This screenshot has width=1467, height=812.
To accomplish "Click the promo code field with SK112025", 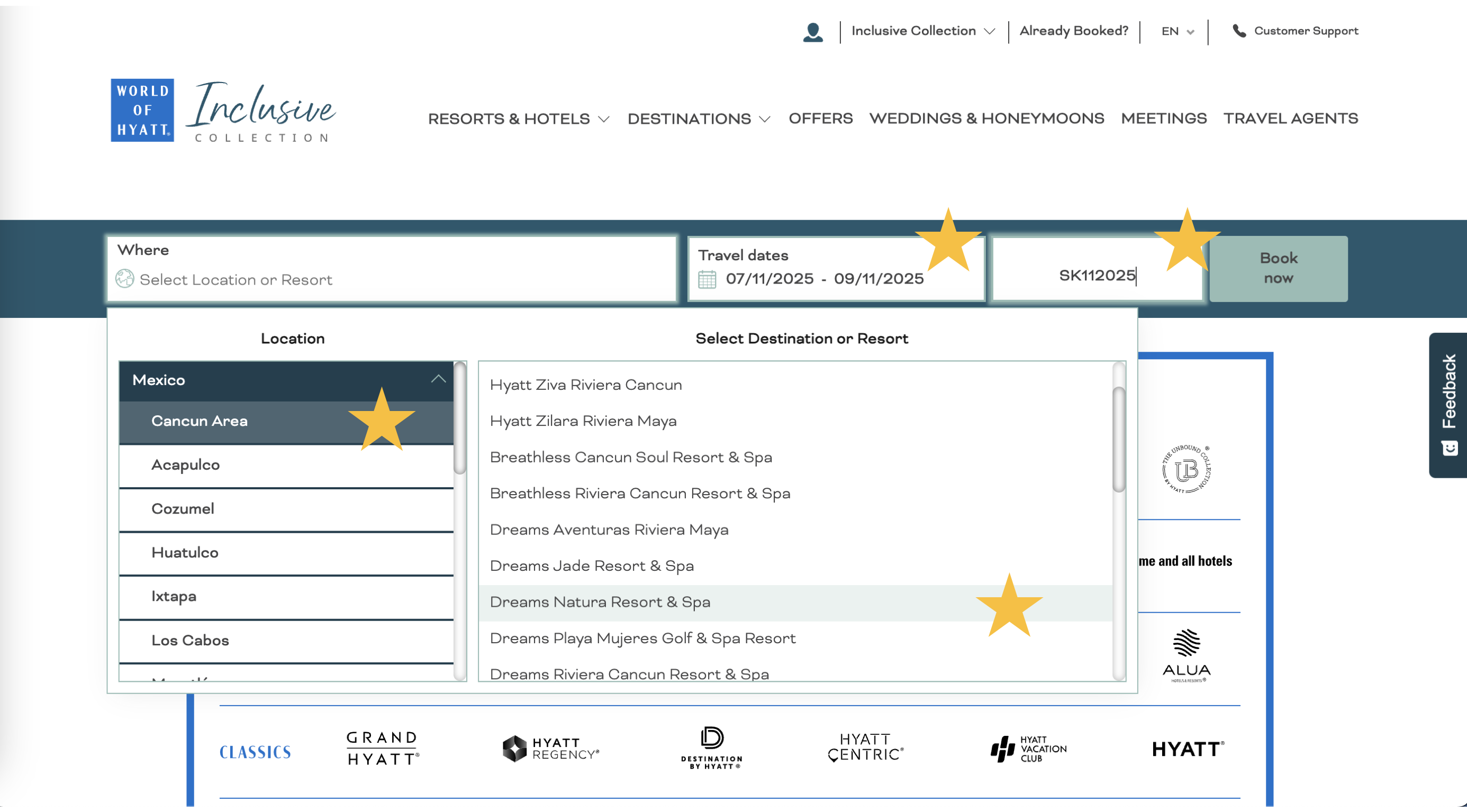I will (x=1096, y=276).
